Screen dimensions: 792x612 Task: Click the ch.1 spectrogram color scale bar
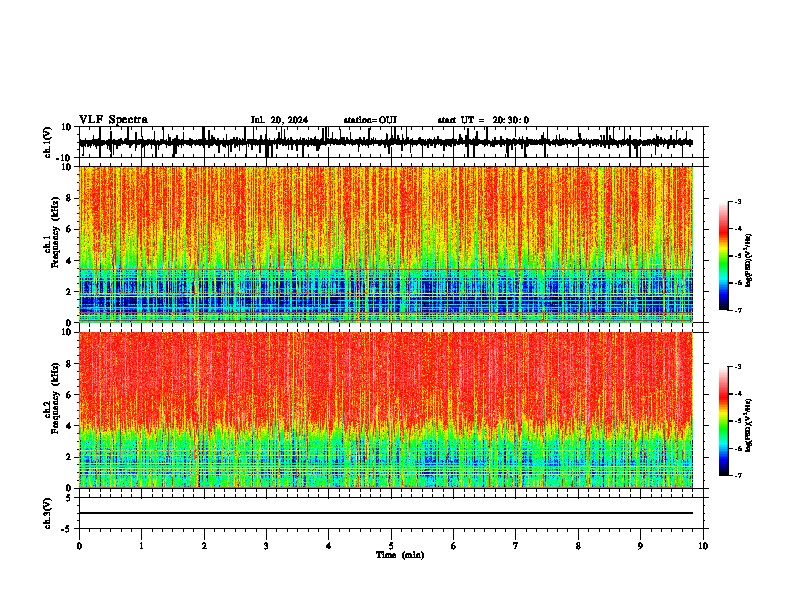[x=724, y=256]
